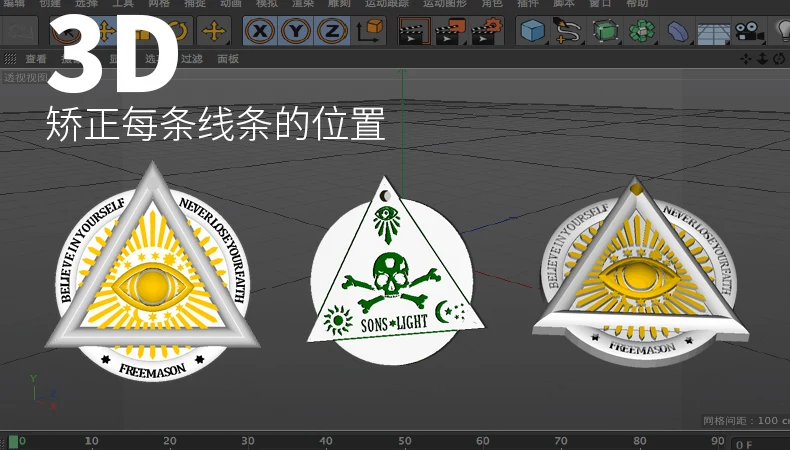Render to Picture Viewer
790x450 pixels.
450,31
